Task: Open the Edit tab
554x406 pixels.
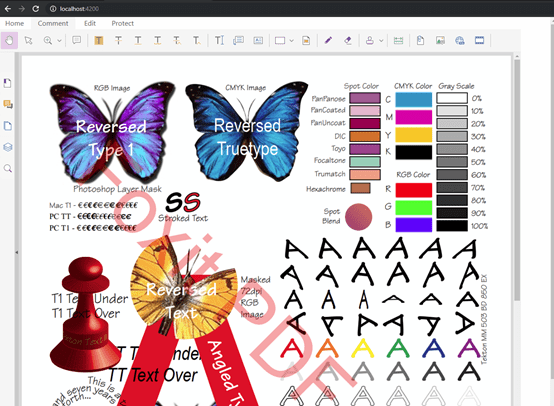Action: [90, 23]
